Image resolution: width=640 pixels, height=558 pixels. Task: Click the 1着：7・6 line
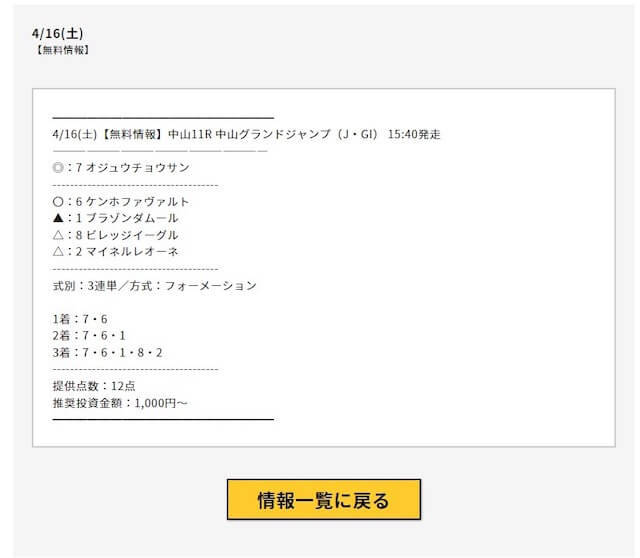[80, 319]
